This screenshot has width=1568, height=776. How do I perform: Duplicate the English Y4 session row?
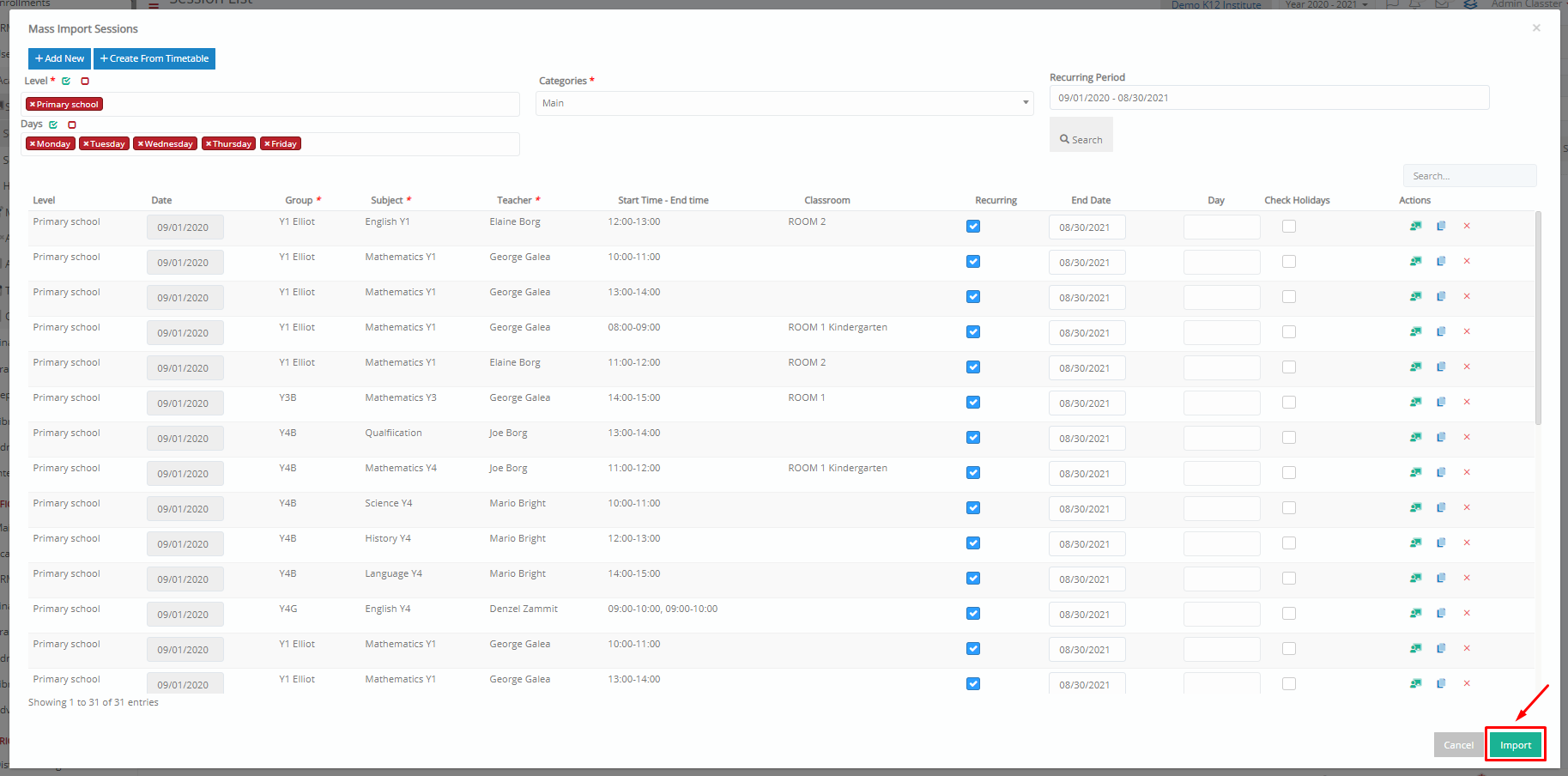point(1441,613)
